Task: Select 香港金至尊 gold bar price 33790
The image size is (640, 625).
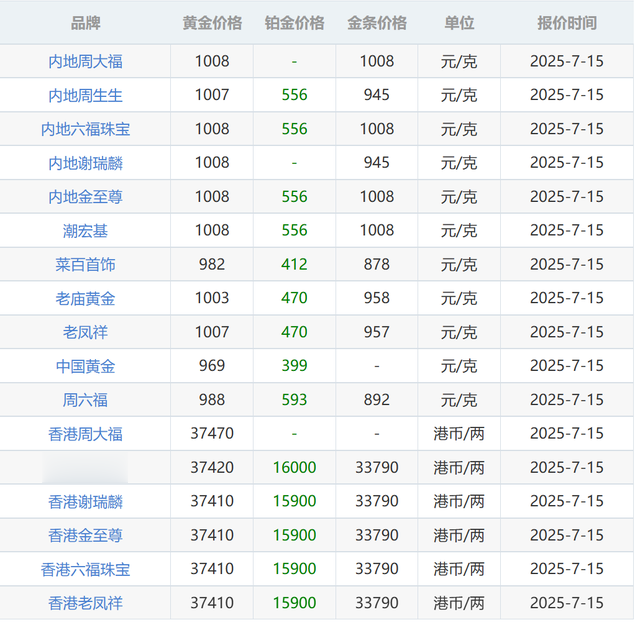Action: pos(377,535)
